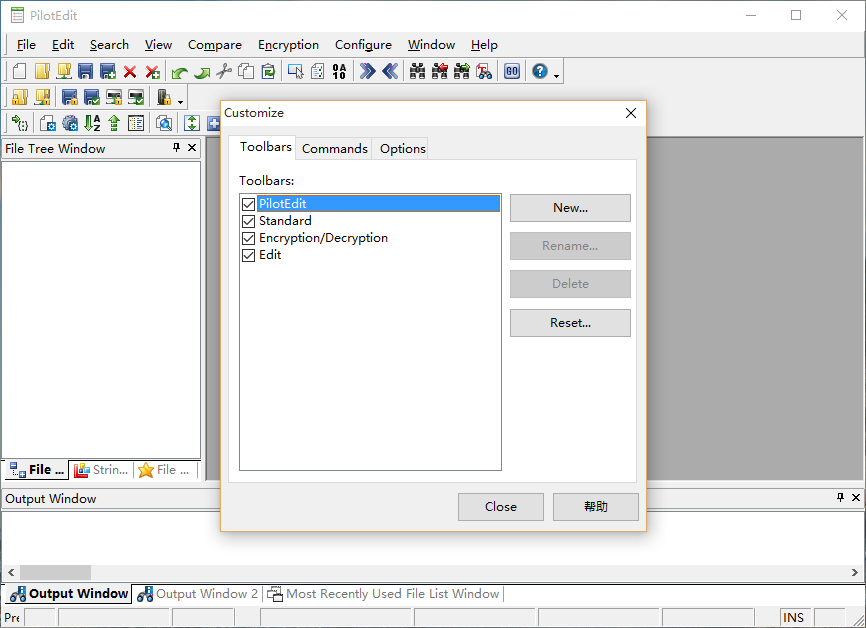The height and width of the screenshot is (628, 866).
Task: Click the red X close-file icon
Action: tap(130, 71)
